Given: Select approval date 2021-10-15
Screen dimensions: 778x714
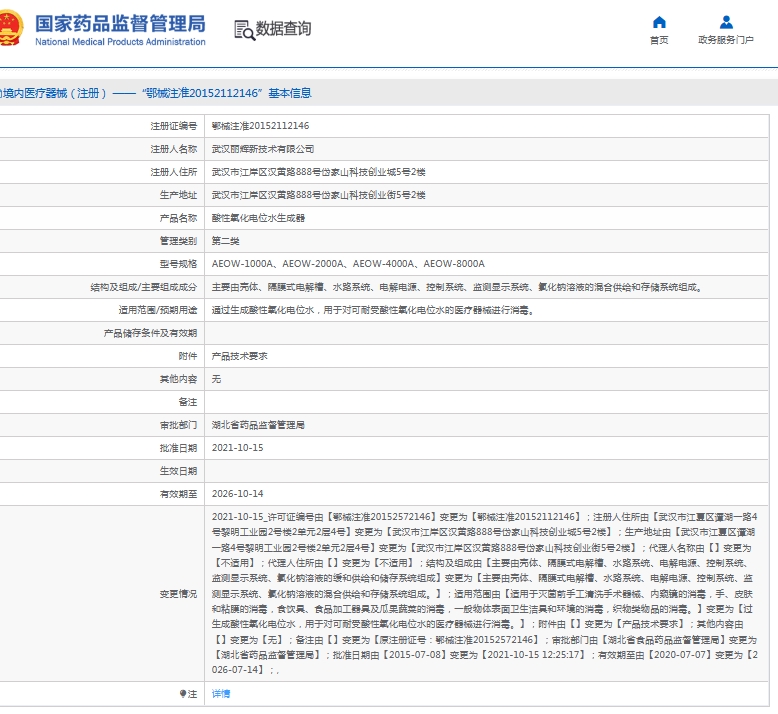Looking at the screenshot, I should [238, 448].
